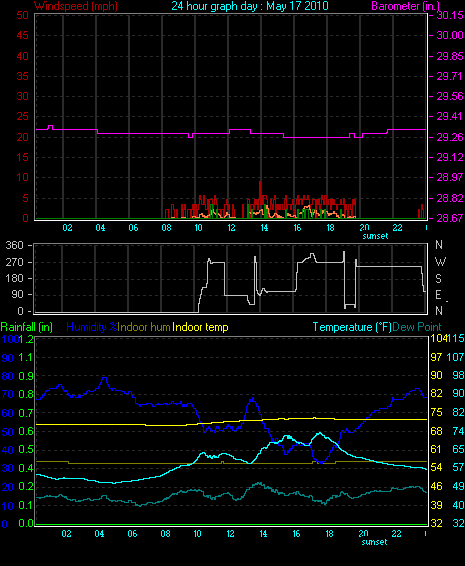The image size is (465, 566).
Task: Select the 270 wind direction degree label
Action: [x=14, y=262]
